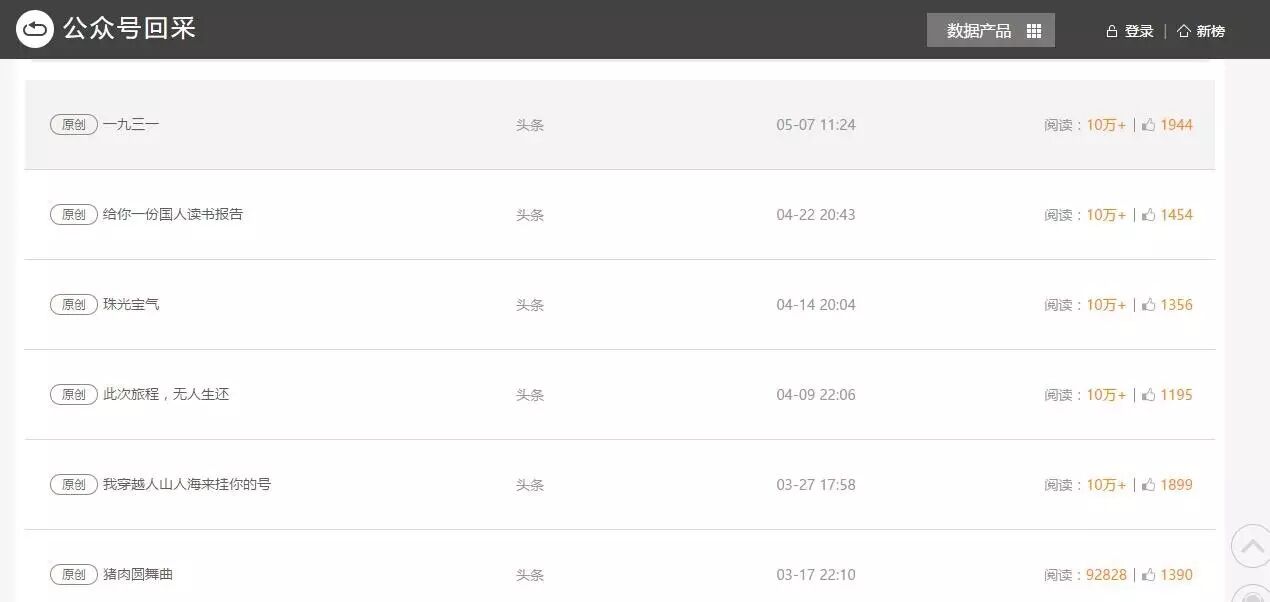1270x602 pixels.
Task: Open article 我穿越人山人海来挂你的号
Action: tap(187, 485)
